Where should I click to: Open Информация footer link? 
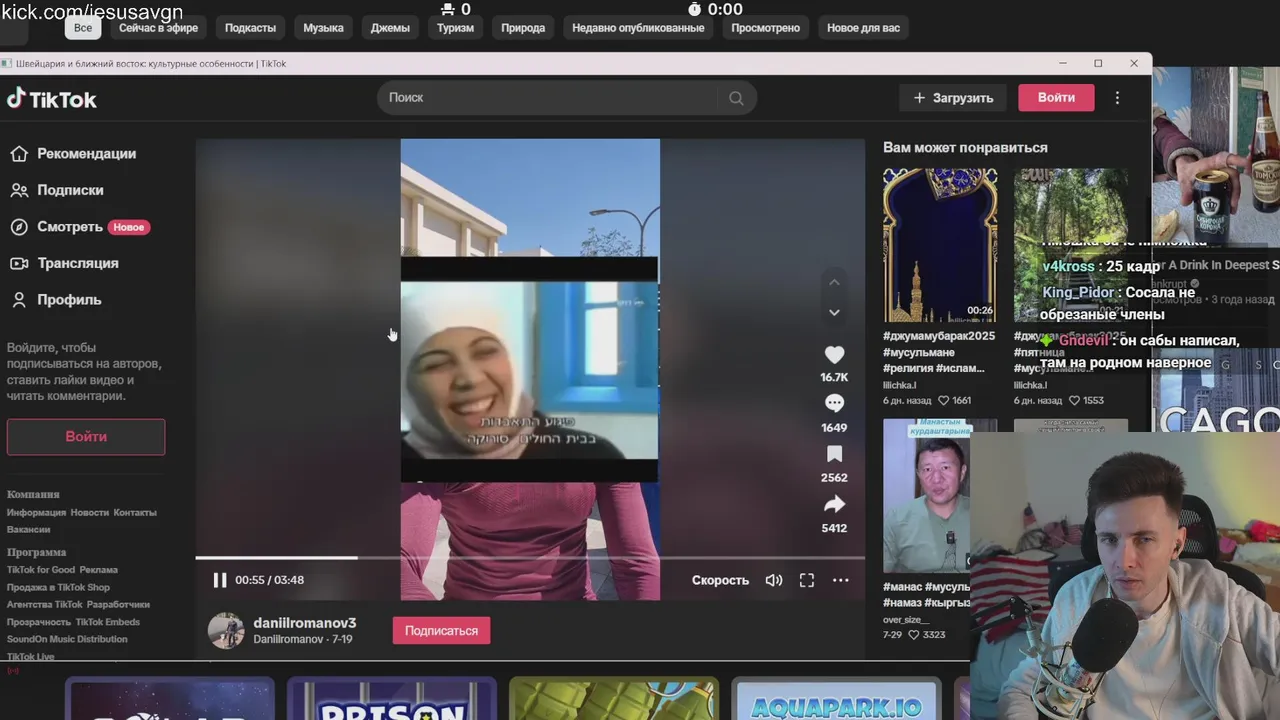pyautogui.click(x=36, y=513)
